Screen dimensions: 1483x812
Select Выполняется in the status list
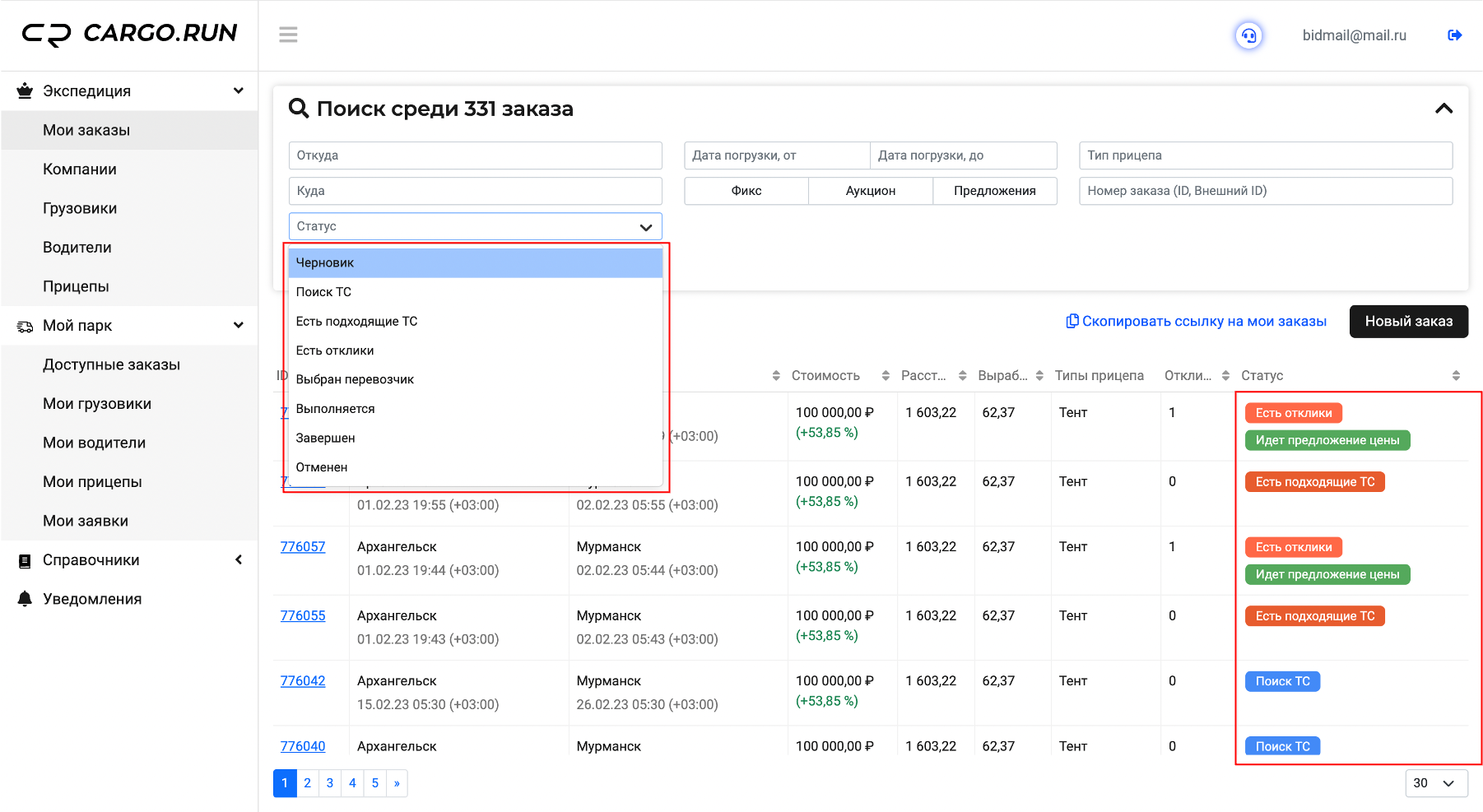coord(476,409)
